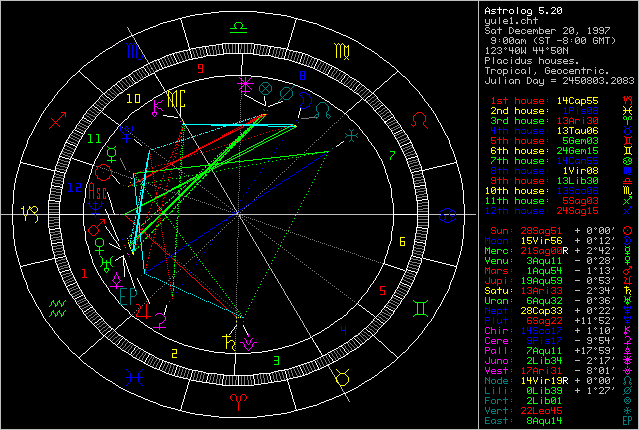The image size is (639, 430).
Task: Select the 'yule1.cht' file name text
Action: [x=511, y=21]
